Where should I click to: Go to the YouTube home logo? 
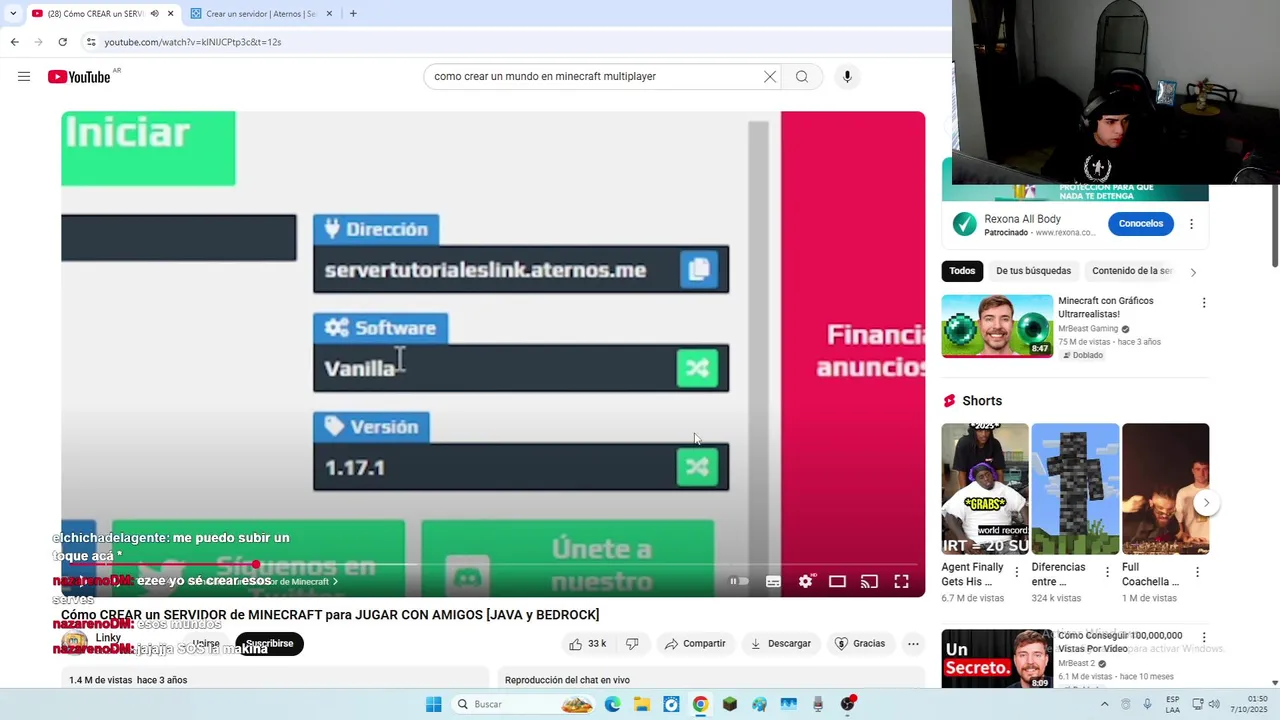pyautogui.click(x=79, y=77)
